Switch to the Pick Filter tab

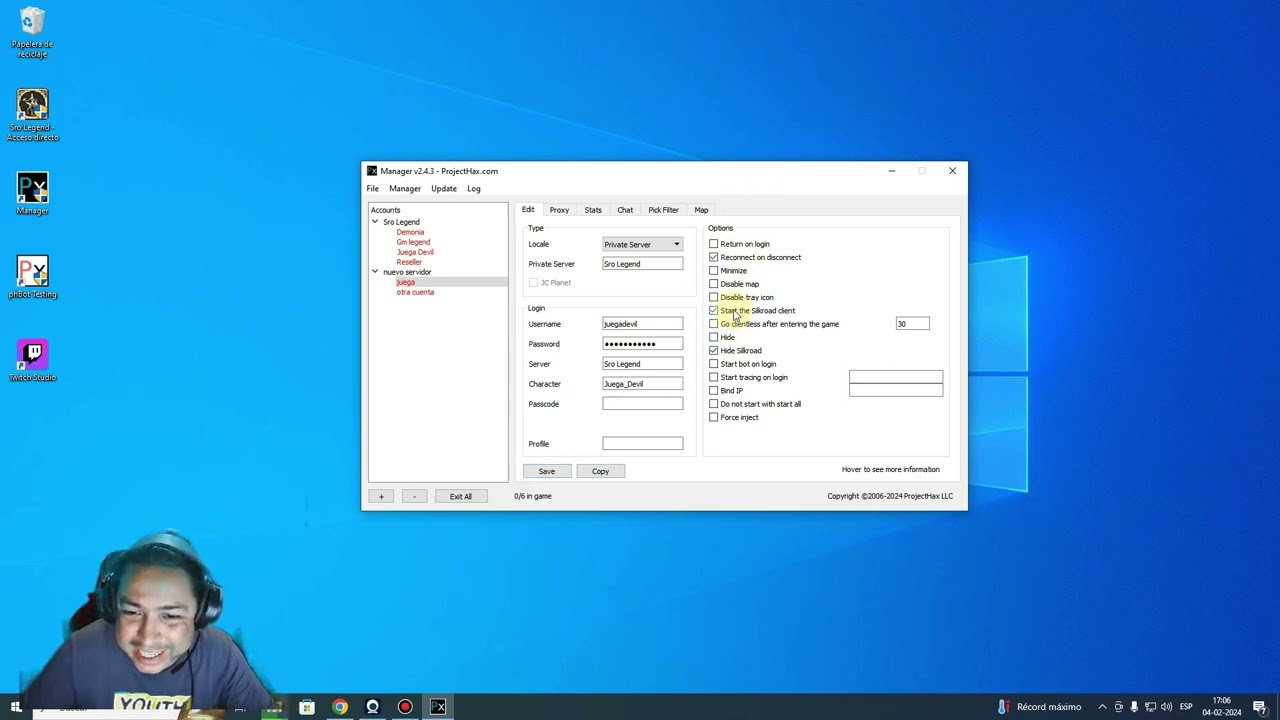point(663,210)
